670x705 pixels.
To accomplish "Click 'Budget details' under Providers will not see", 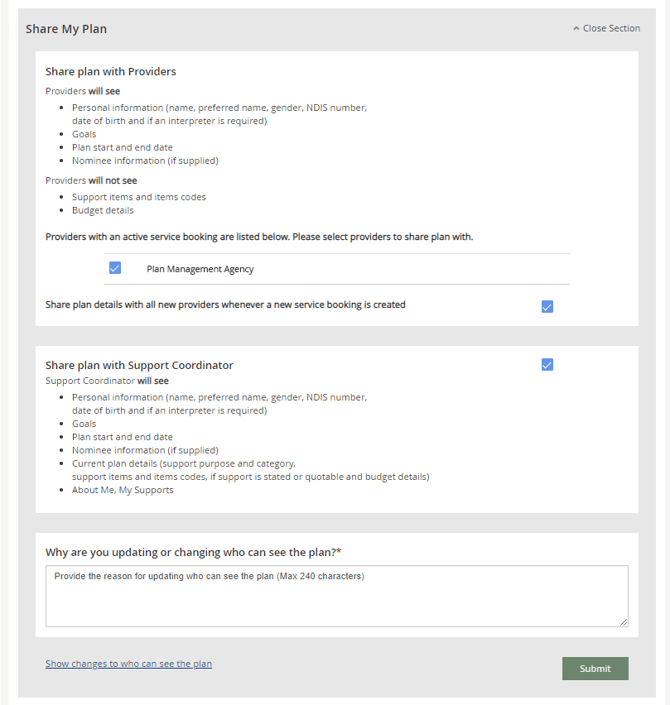I will [103, 210].
